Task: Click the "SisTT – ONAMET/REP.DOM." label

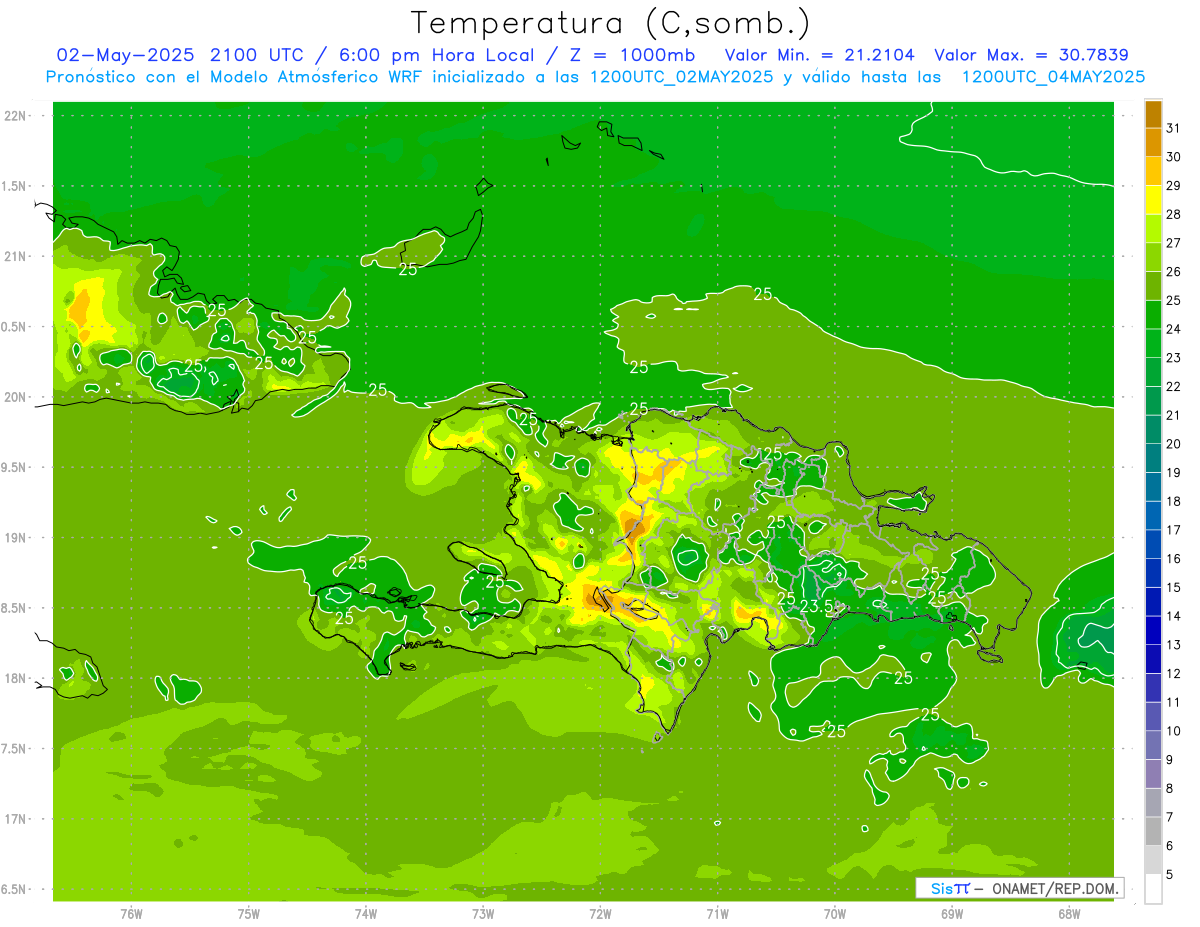Action: pyautogui.click(x=1020, y=888)
